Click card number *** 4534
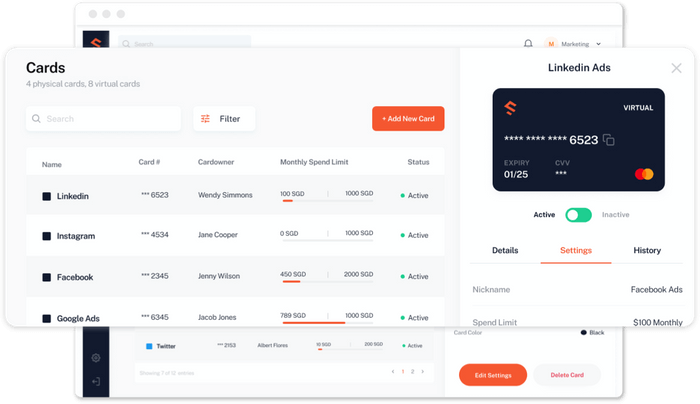This screenshot has height=404, width=700. 155,235
